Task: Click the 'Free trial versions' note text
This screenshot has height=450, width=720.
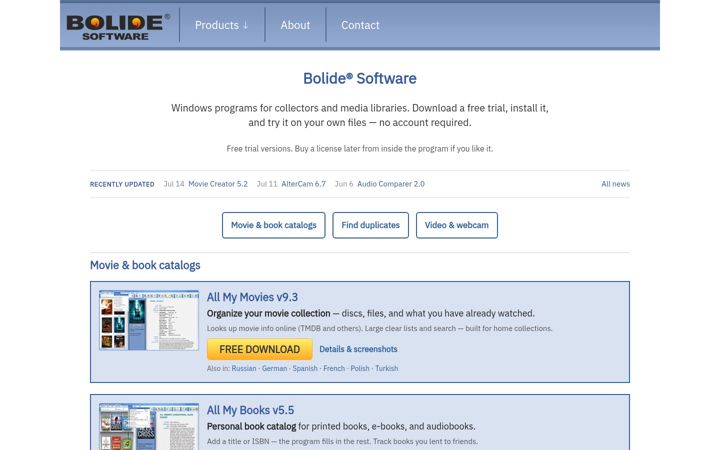Action: point(360,148)
